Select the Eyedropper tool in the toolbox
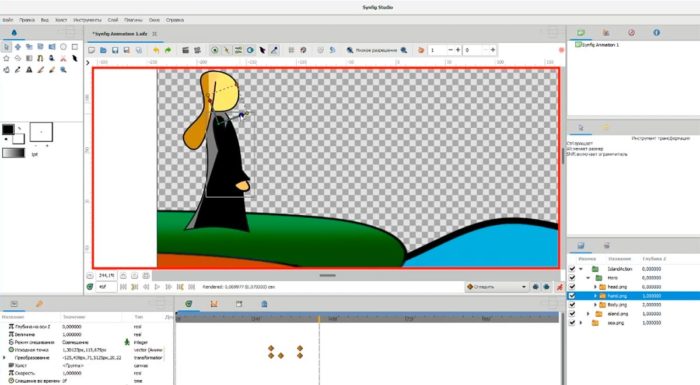The image size is (700, 385). click(x=17, y=70)
